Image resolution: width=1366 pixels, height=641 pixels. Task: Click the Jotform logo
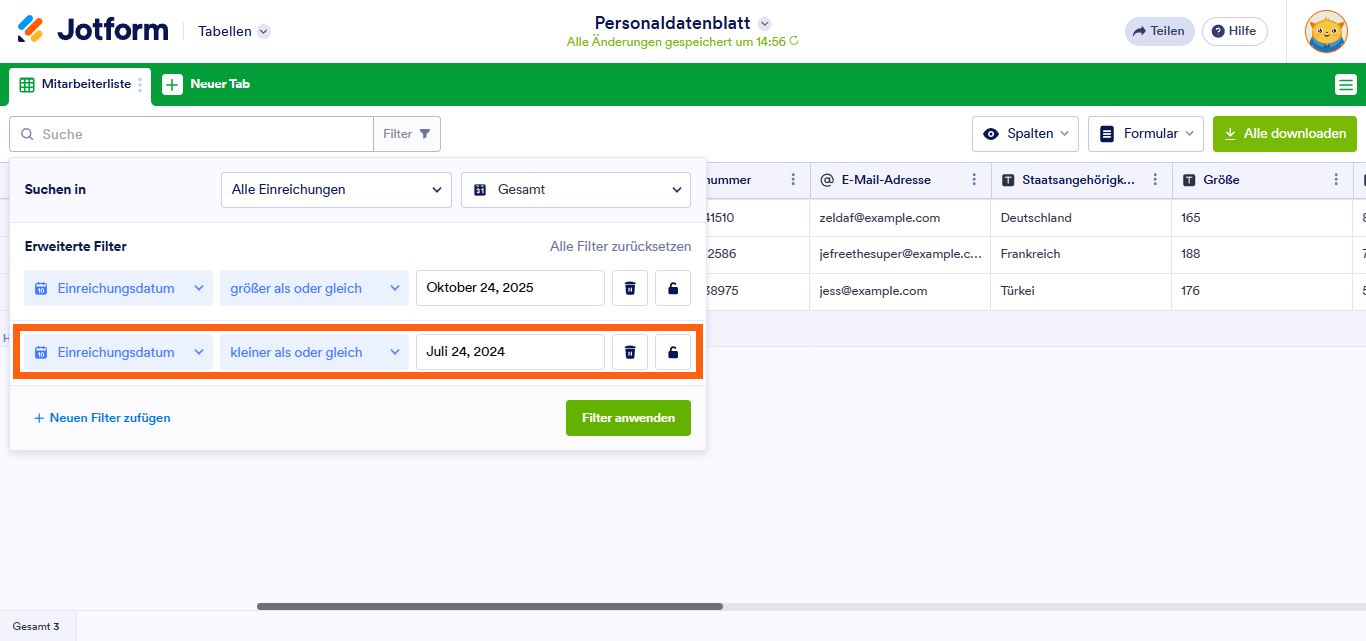[x=93, y=30]
